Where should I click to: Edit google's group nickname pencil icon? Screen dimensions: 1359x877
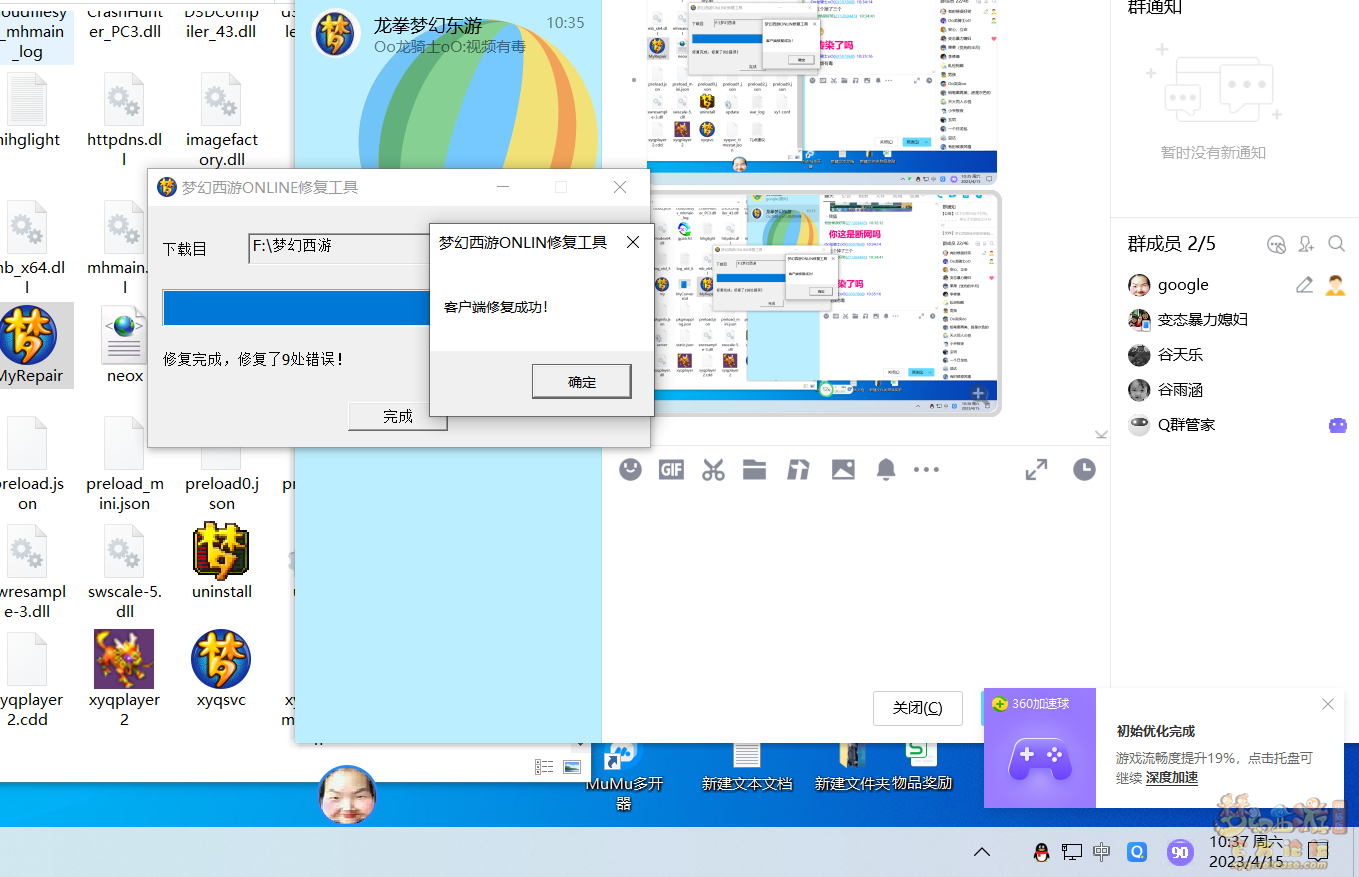point(1304,285)
